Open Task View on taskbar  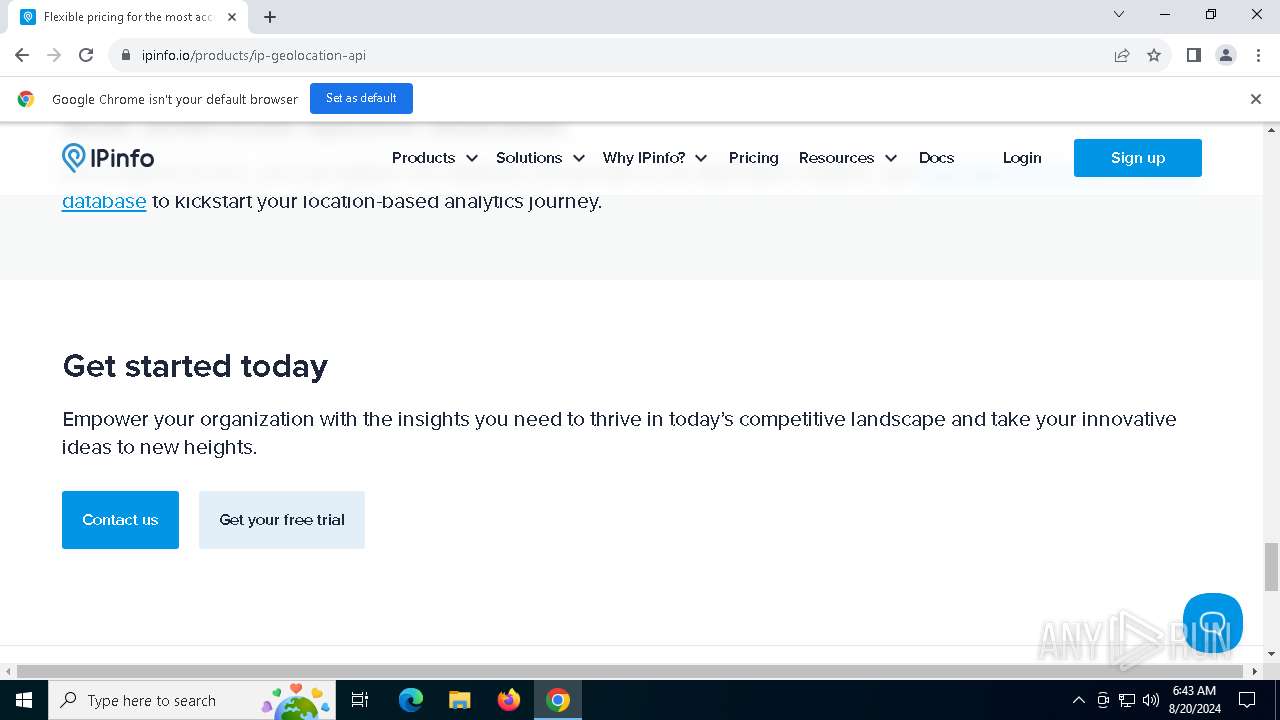pos(360,700)
